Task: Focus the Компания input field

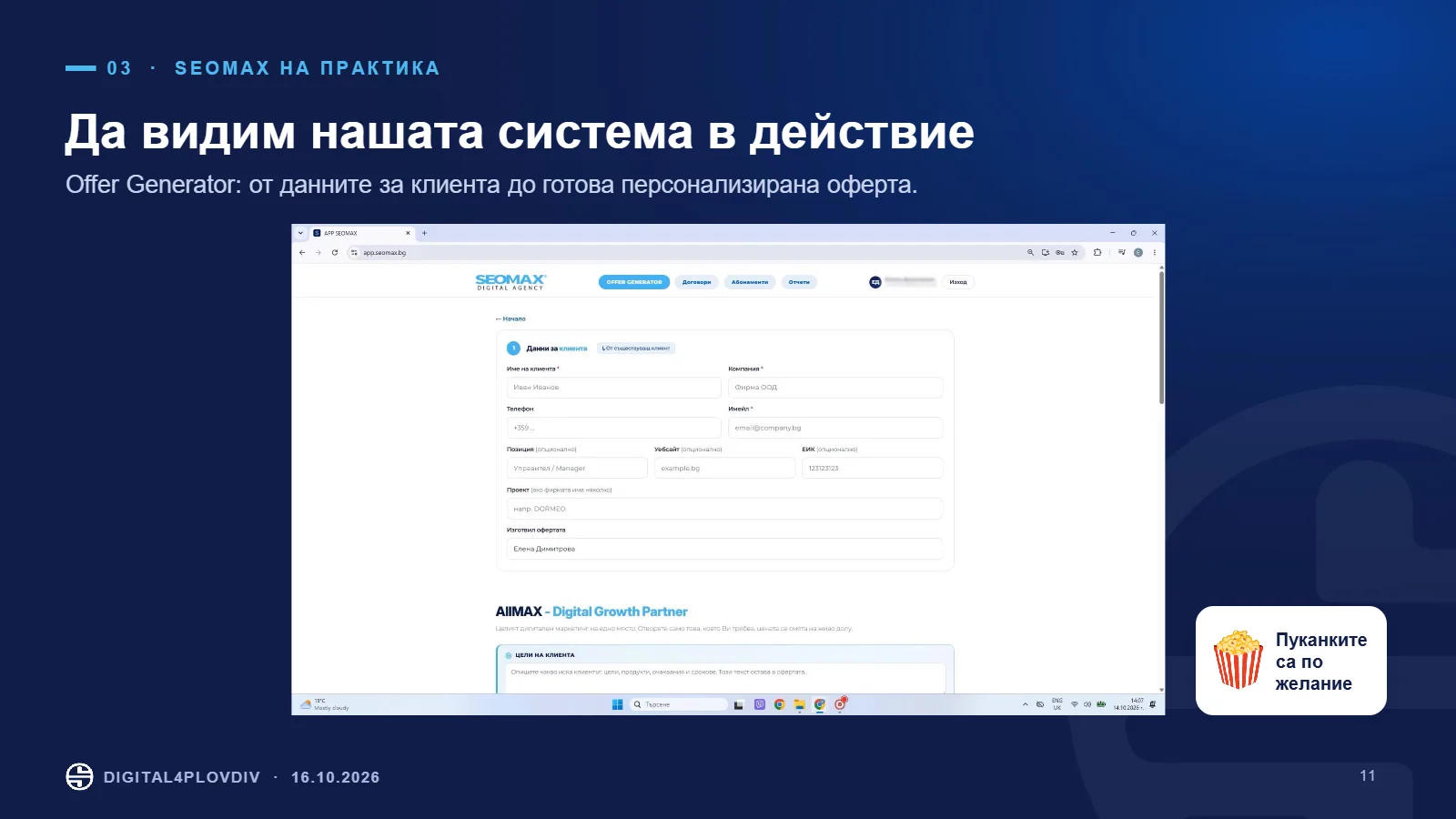Action: (x=835, y=388)
